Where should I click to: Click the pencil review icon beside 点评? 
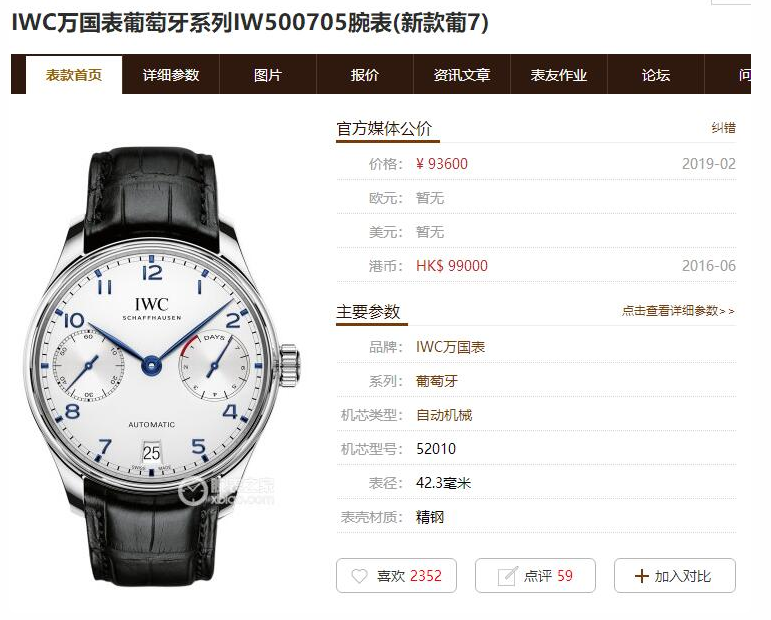[x=507, y=576]
